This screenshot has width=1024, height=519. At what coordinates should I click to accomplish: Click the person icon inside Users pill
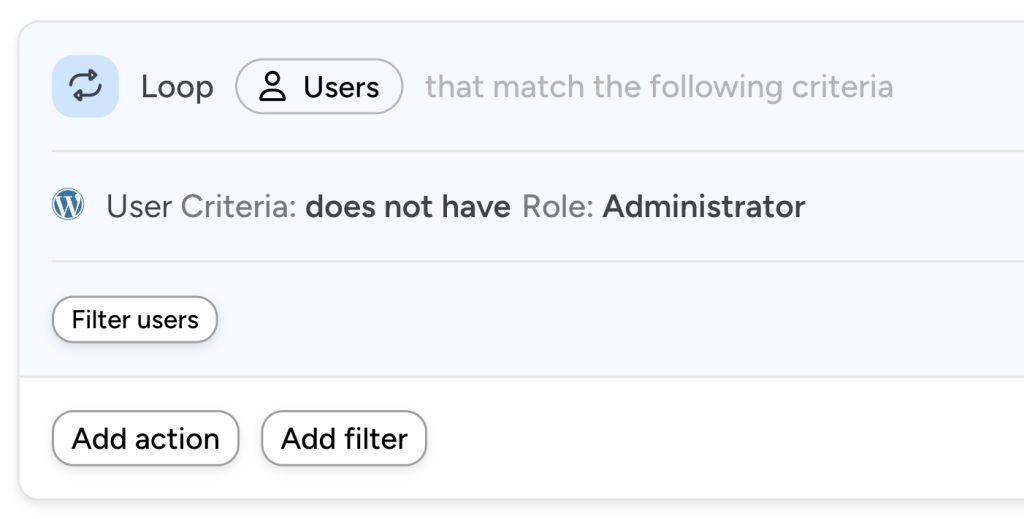[x=272, y=87]
